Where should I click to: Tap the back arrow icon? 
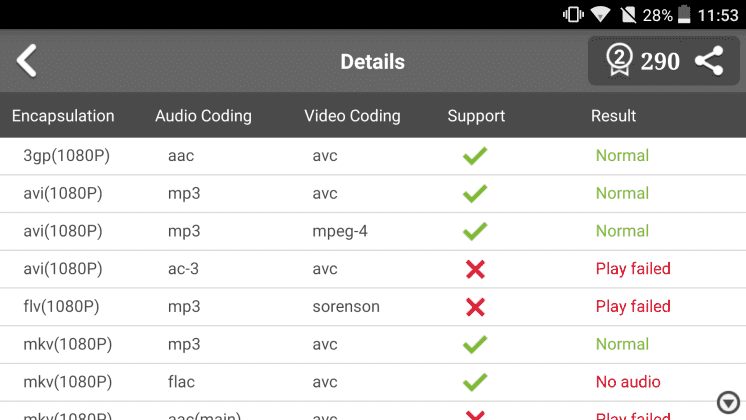point(27,61)
